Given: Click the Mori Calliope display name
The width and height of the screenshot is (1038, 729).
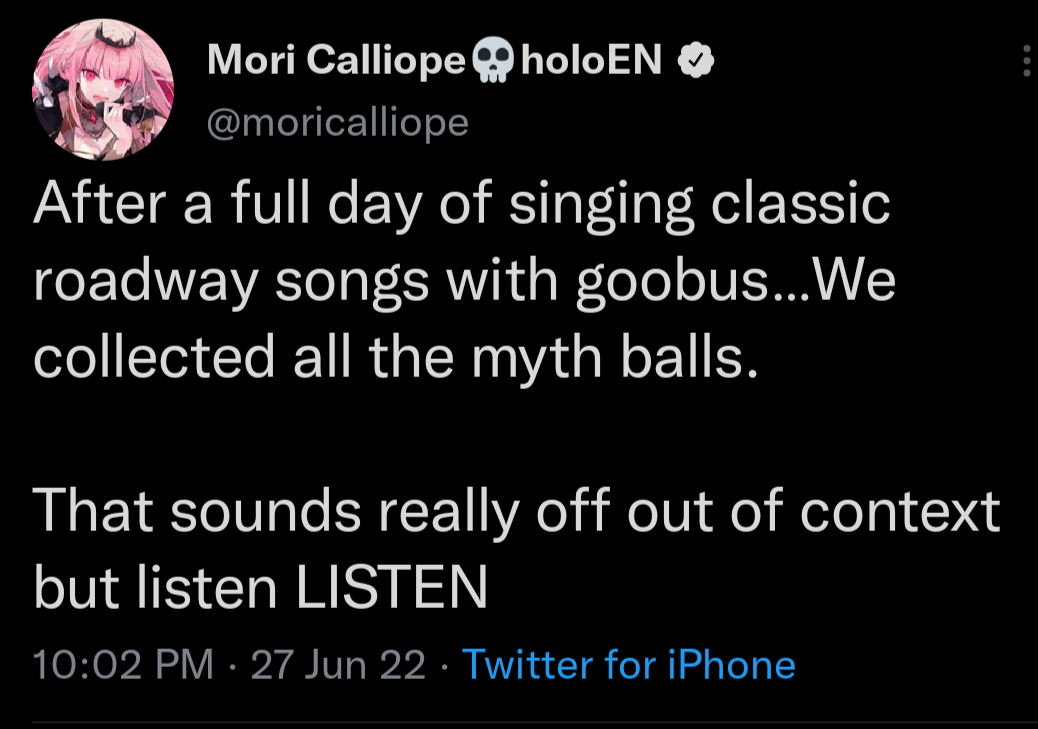Looking at the screenshot, I should pos(337,62).
